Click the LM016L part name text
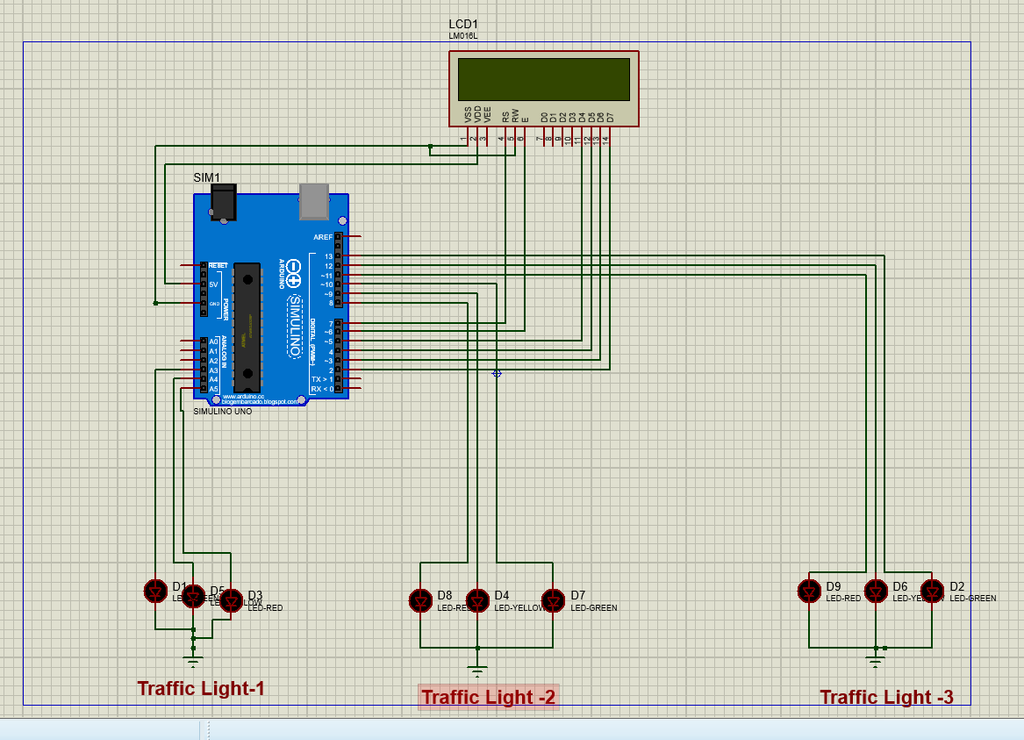 (x=463, y=36)
